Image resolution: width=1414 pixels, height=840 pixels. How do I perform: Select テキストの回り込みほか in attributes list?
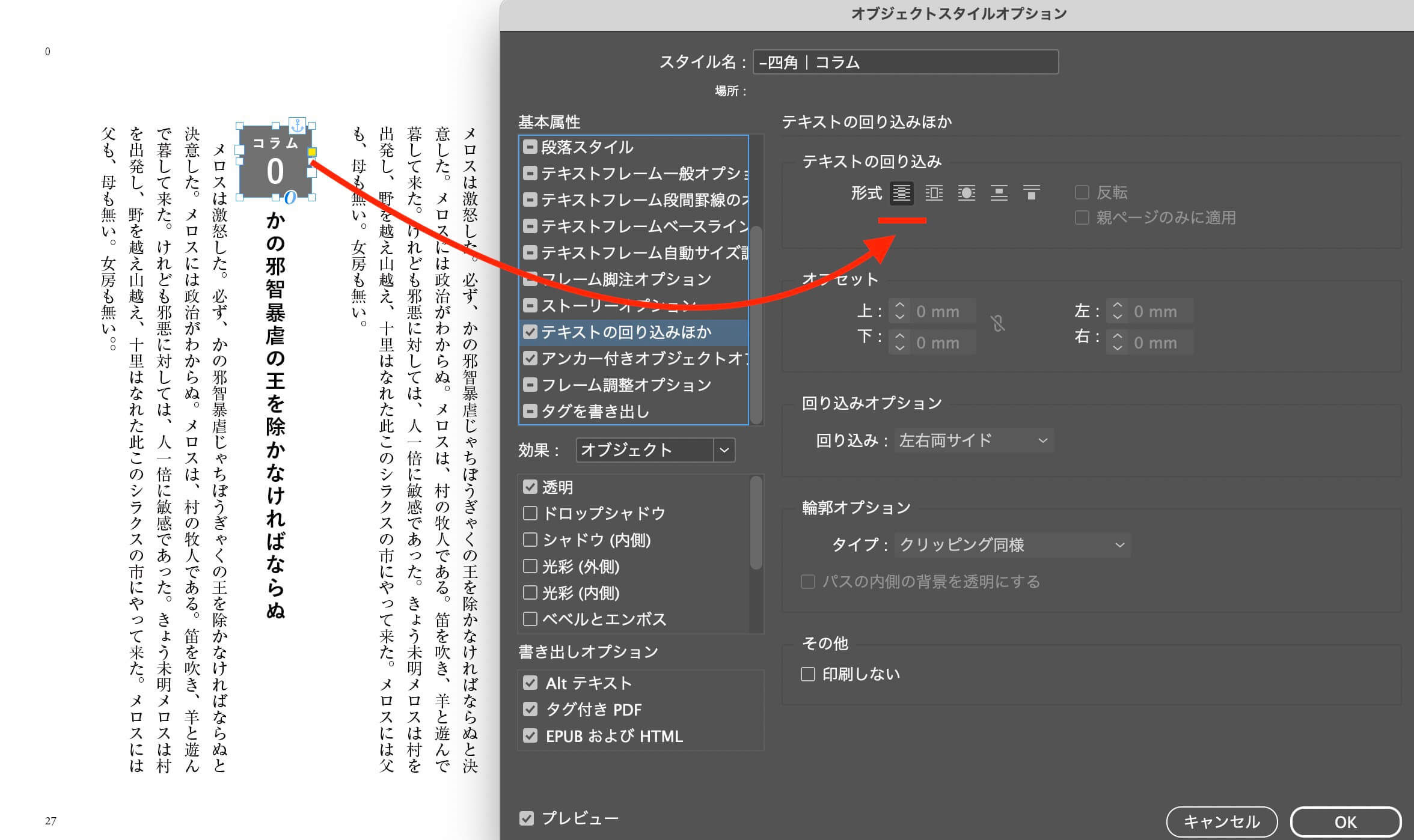tap(626, 332)
